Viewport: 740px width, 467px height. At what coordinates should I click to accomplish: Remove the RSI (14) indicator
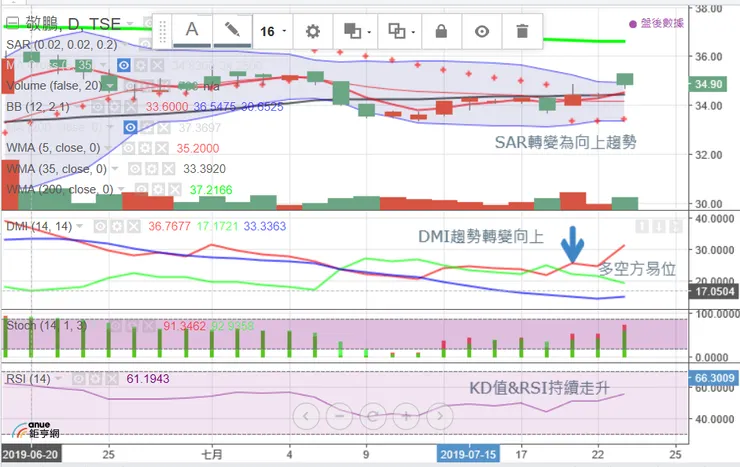112,379
